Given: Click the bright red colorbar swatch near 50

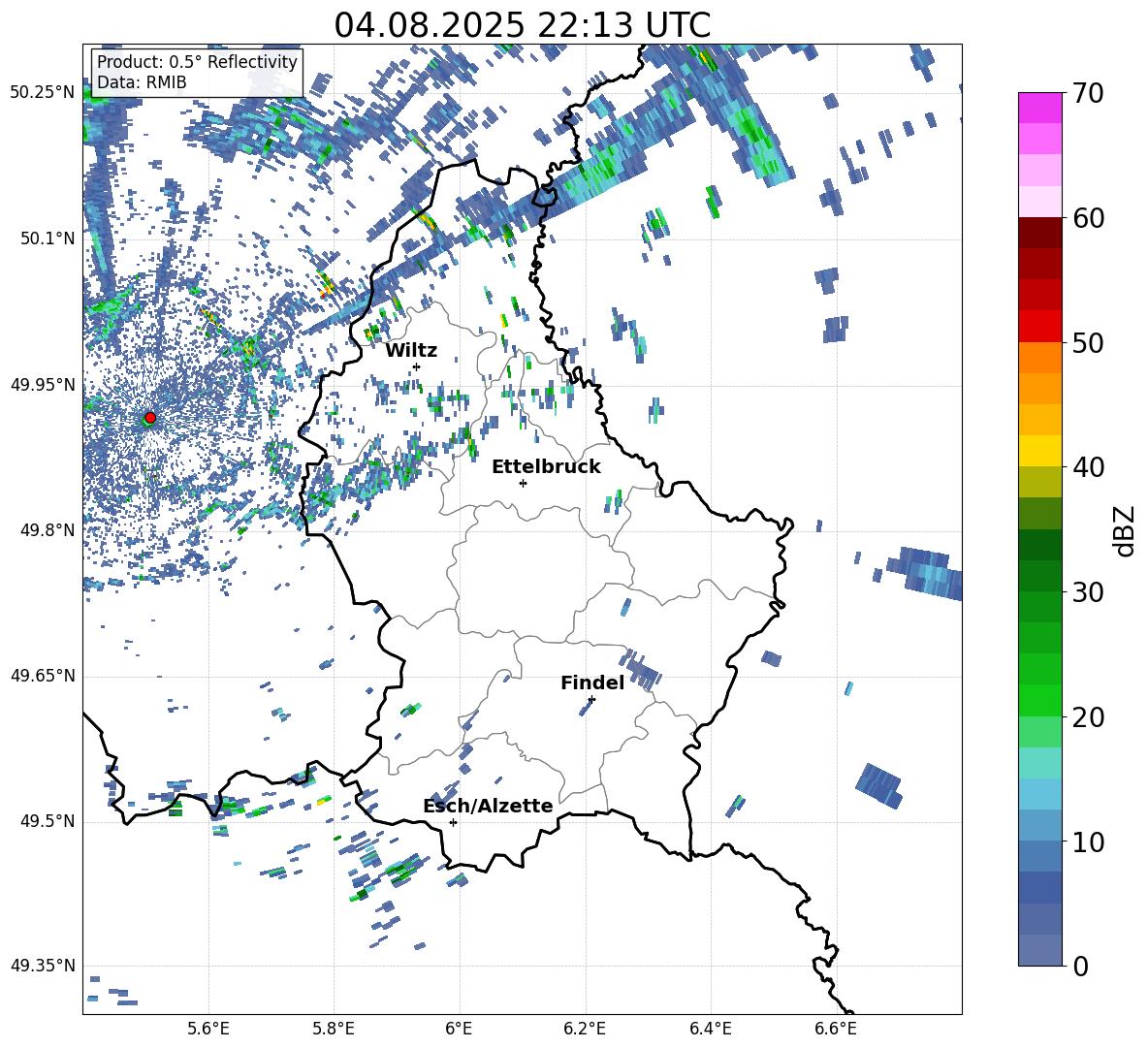Looking at the screenshot, I should [1039, 327].
